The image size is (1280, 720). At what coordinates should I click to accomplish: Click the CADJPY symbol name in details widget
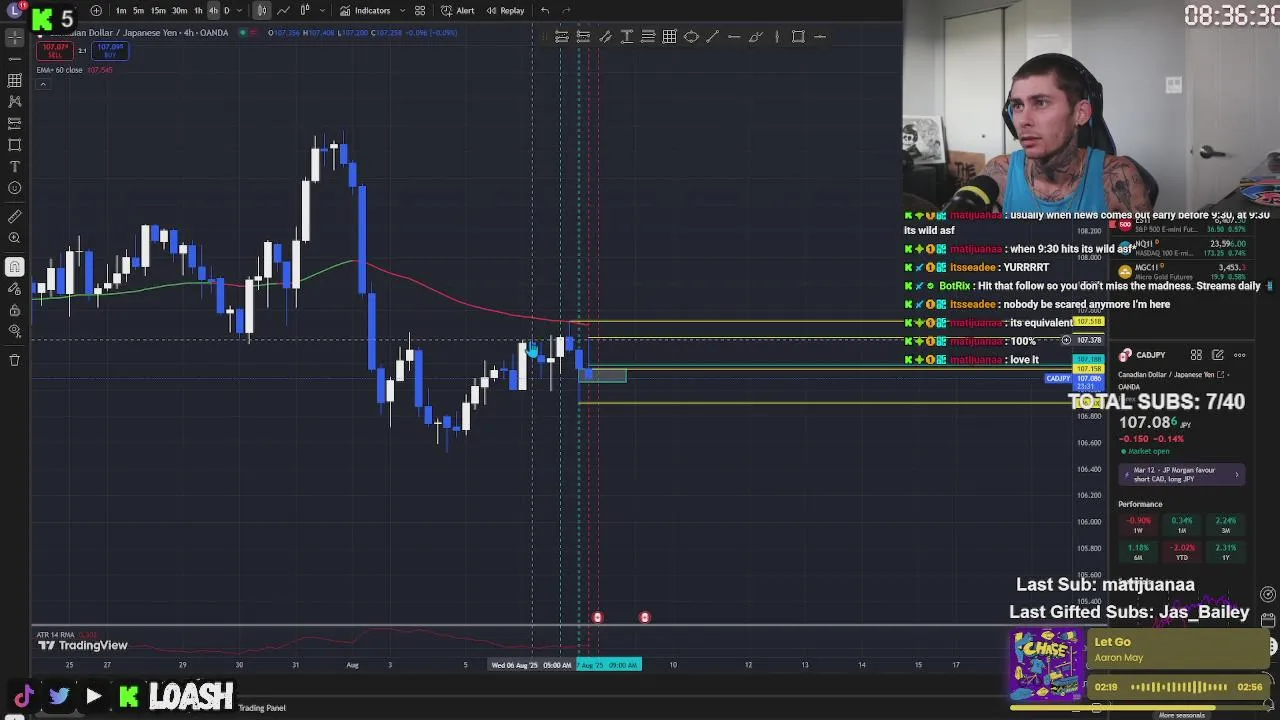(1150, 355)
